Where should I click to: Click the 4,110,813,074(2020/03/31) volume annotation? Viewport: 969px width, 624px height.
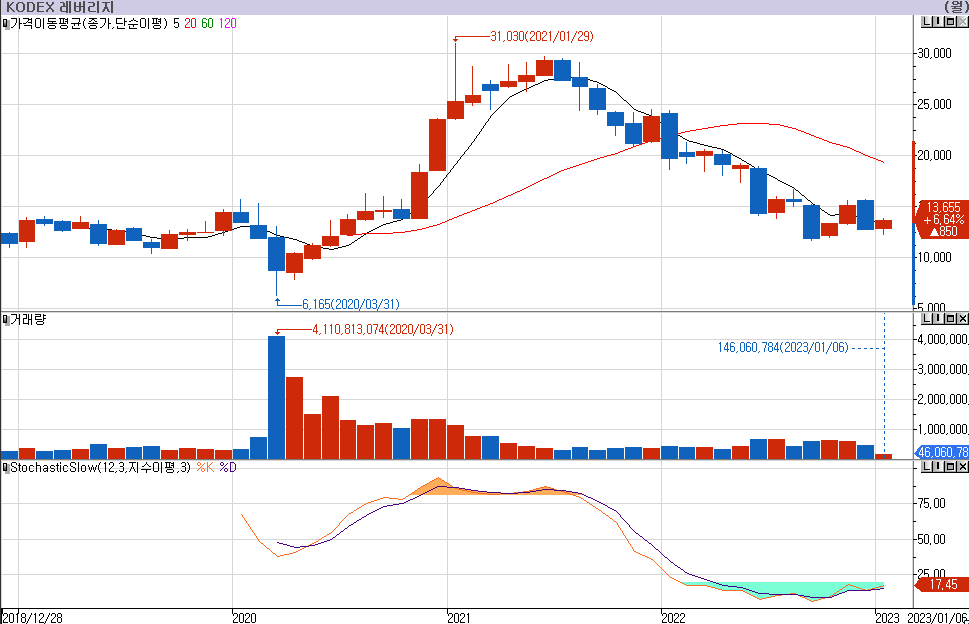[383, 329]
